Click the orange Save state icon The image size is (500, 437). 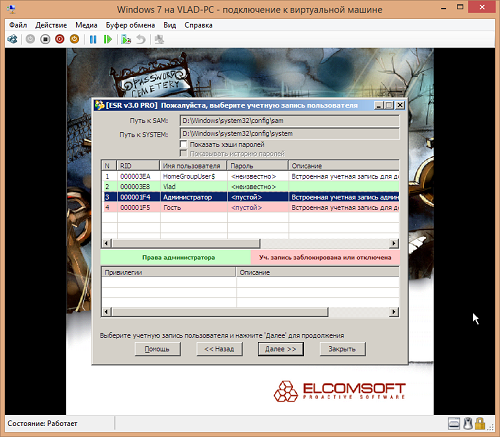point(74,39)
